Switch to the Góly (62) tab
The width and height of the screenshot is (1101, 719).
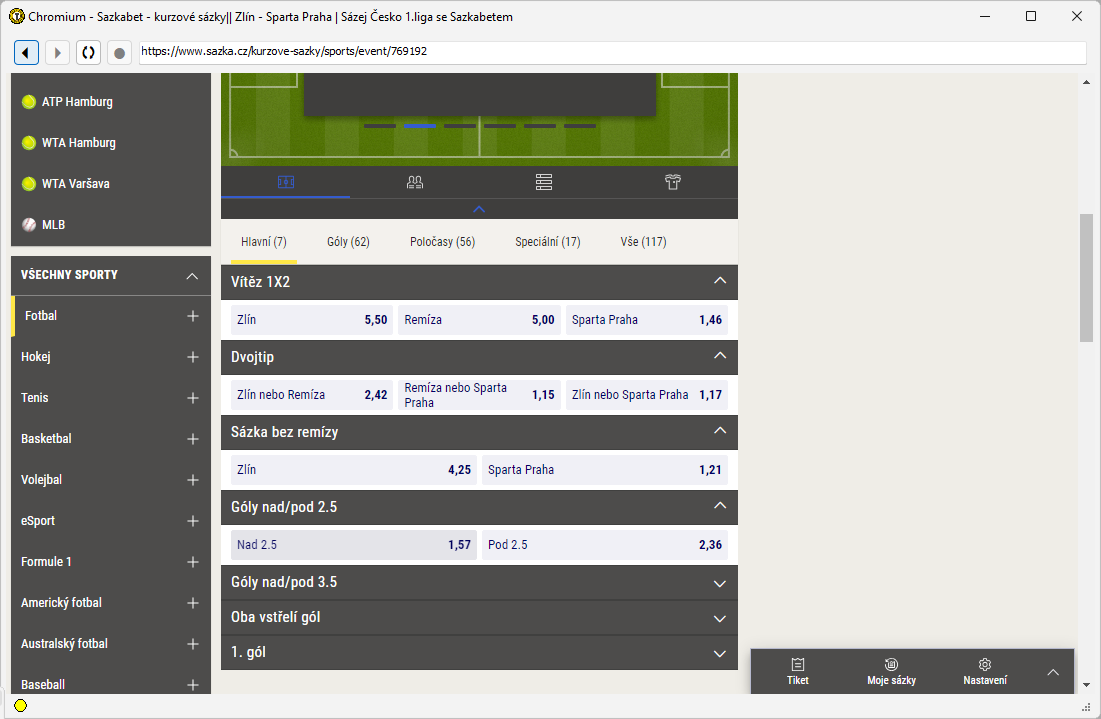348,242
